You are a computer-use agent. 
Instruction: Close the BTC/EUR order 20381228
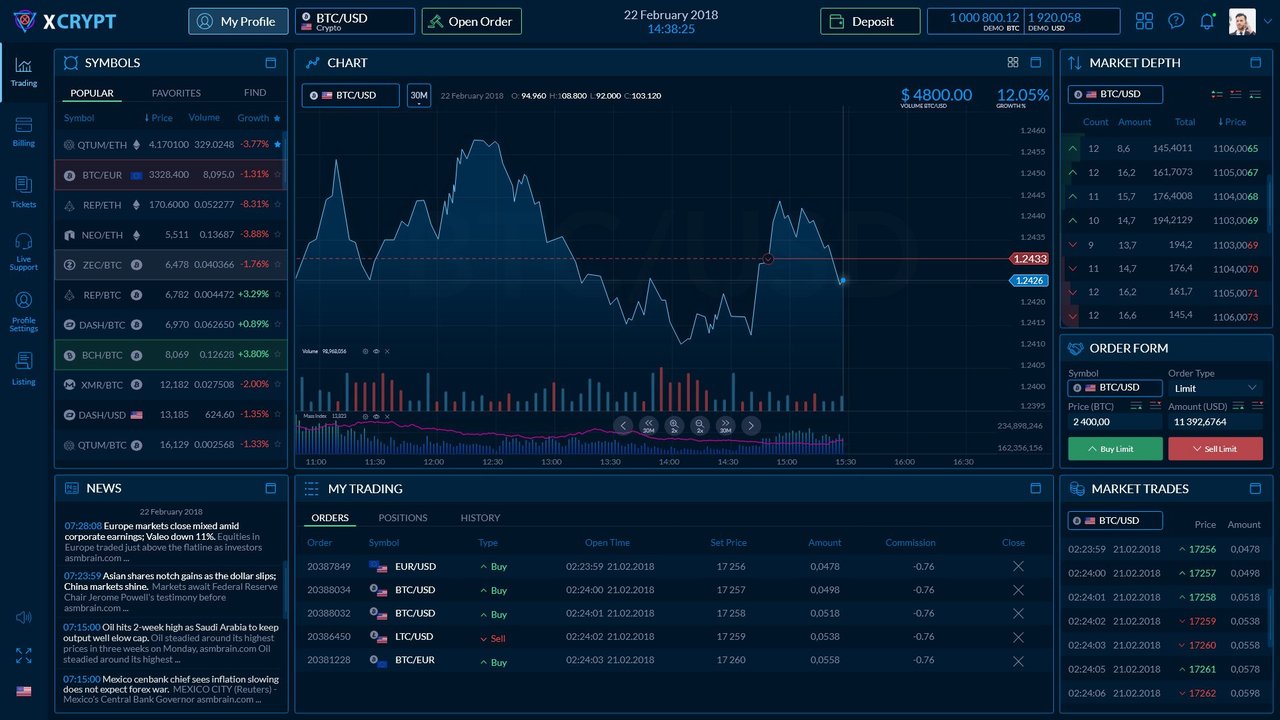[x=1018, y=661]
